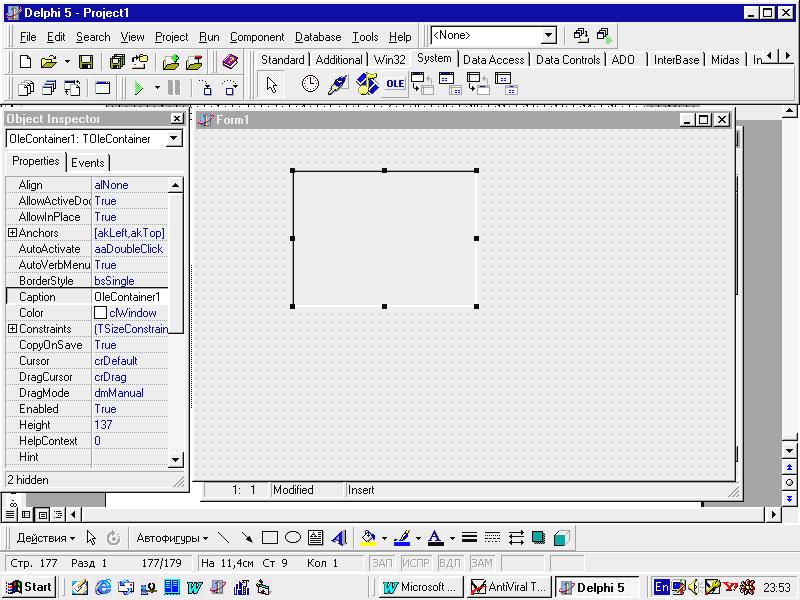Click the Height value 137

click(x=103, y=424)
